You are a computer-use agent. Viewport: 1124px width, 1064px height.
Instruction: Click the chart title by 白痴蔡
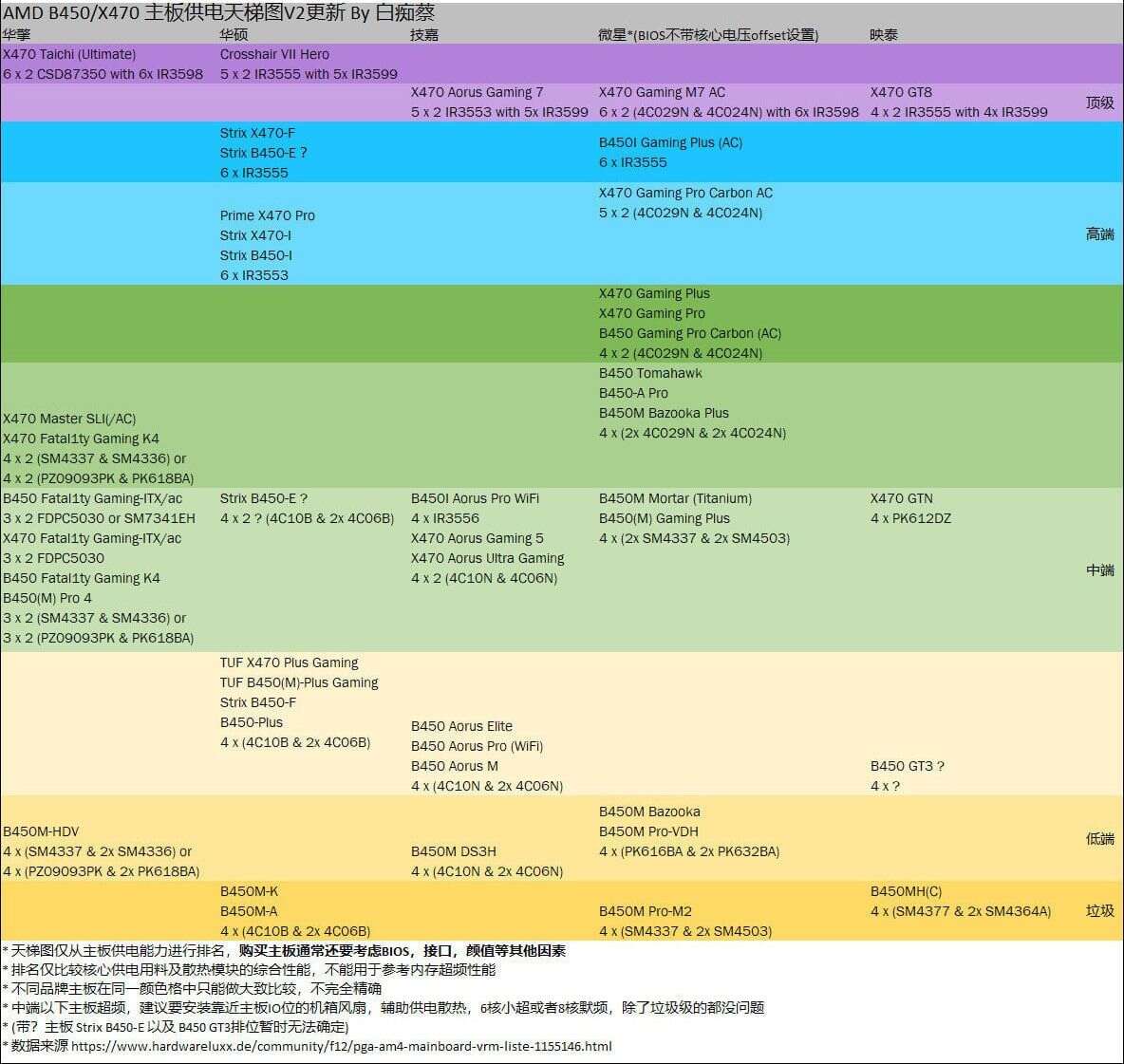click(218, 13)
